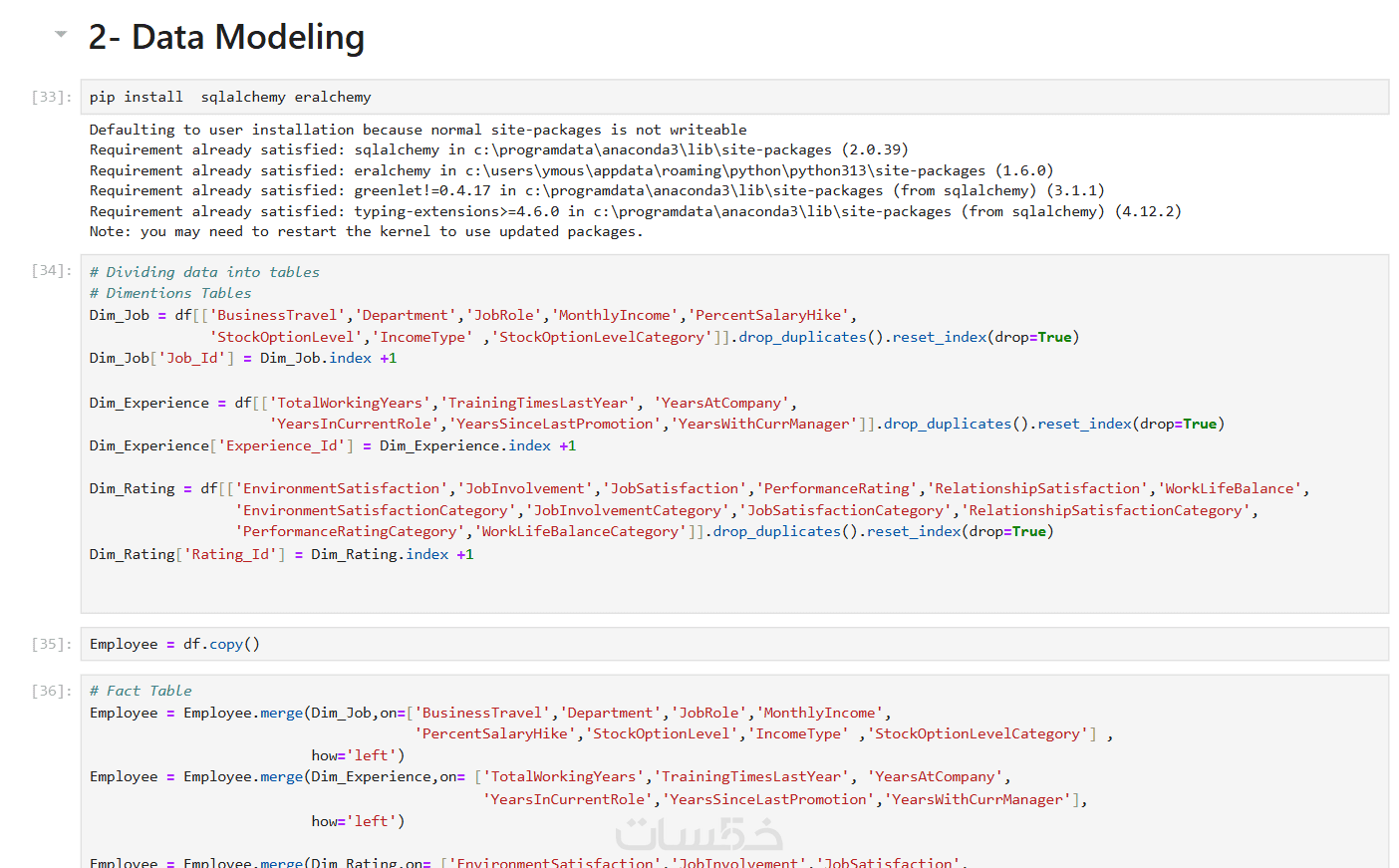Viewport: 1399px width, 868px height.
Task: Click the '2- Data Modeling' heading text
Action: 226,37
